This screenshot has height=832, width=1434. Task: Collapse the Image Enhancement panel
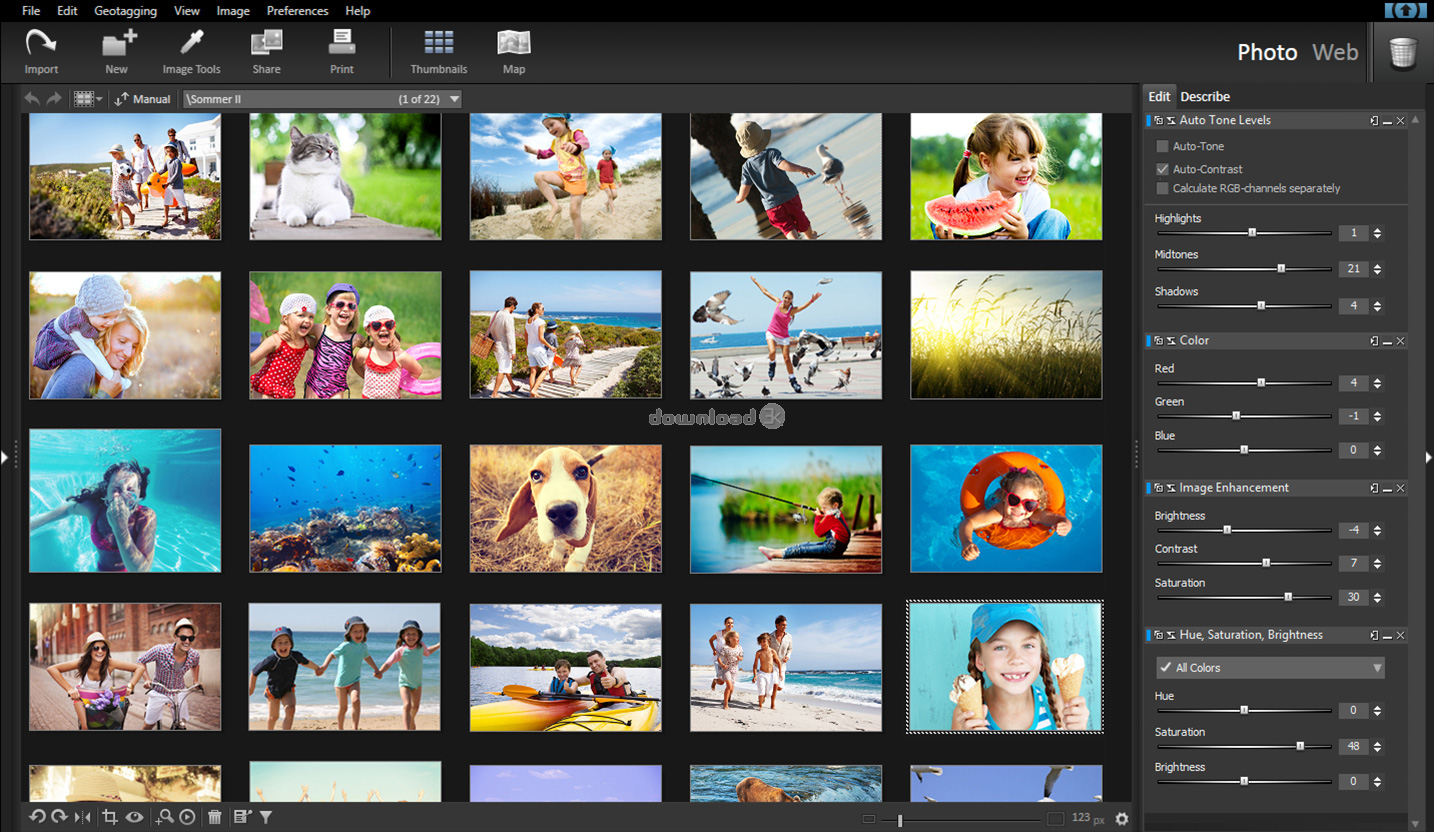coord(1387,488)
